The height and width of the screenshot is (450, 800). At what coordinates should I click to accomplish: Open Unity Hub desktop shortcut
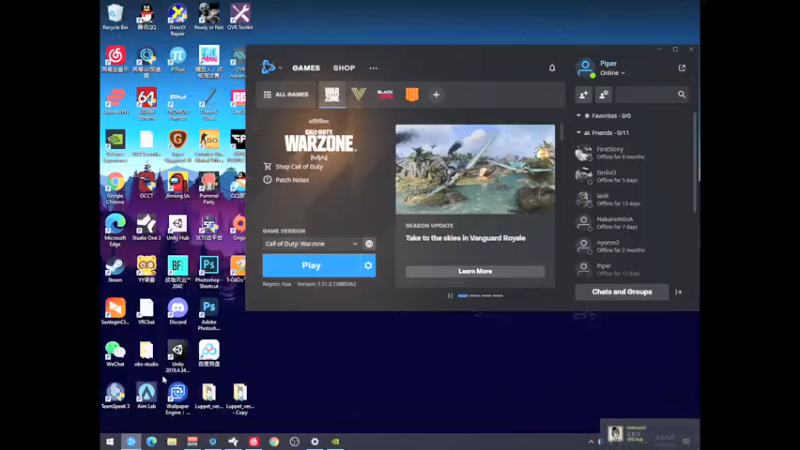178,228
